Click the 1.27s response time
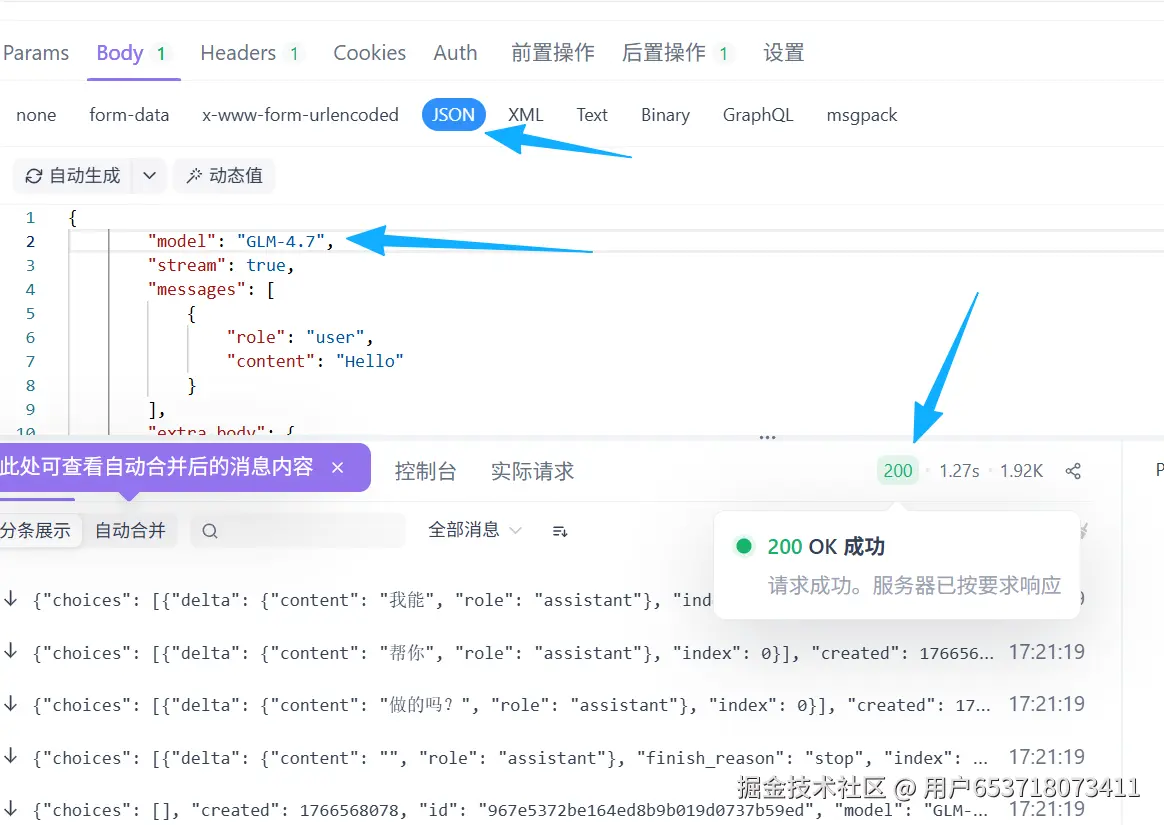Image resolution: width=1164 pixels, height=825 pixels. [959, 471]
